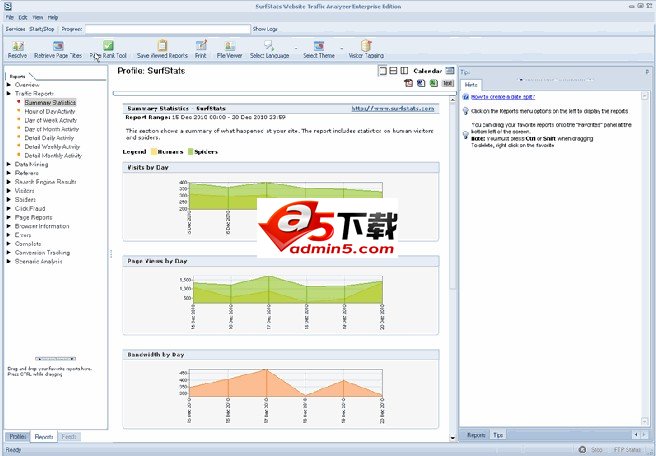Expand the Page Reports node
The image size is (656, 456).
point(9,217)
